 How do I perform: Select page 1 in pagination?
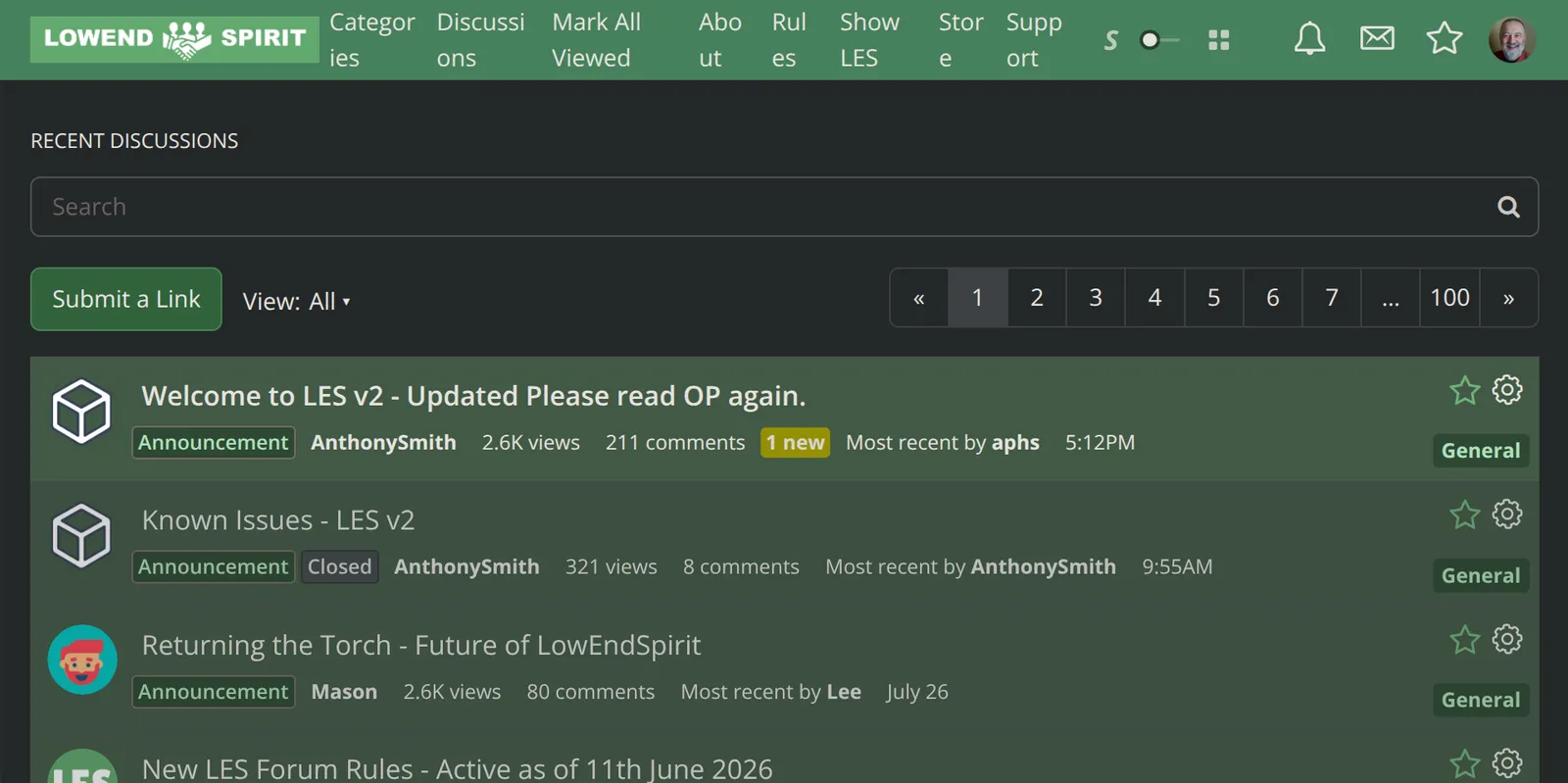977,298
